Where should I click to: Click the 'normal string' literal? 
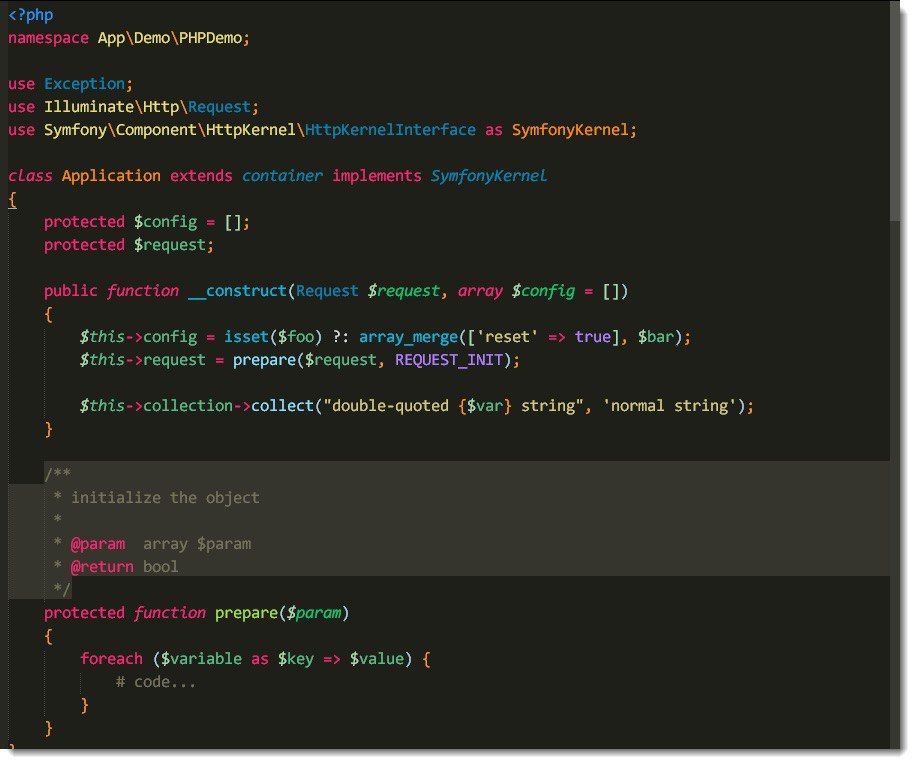[x=669, y=406]
